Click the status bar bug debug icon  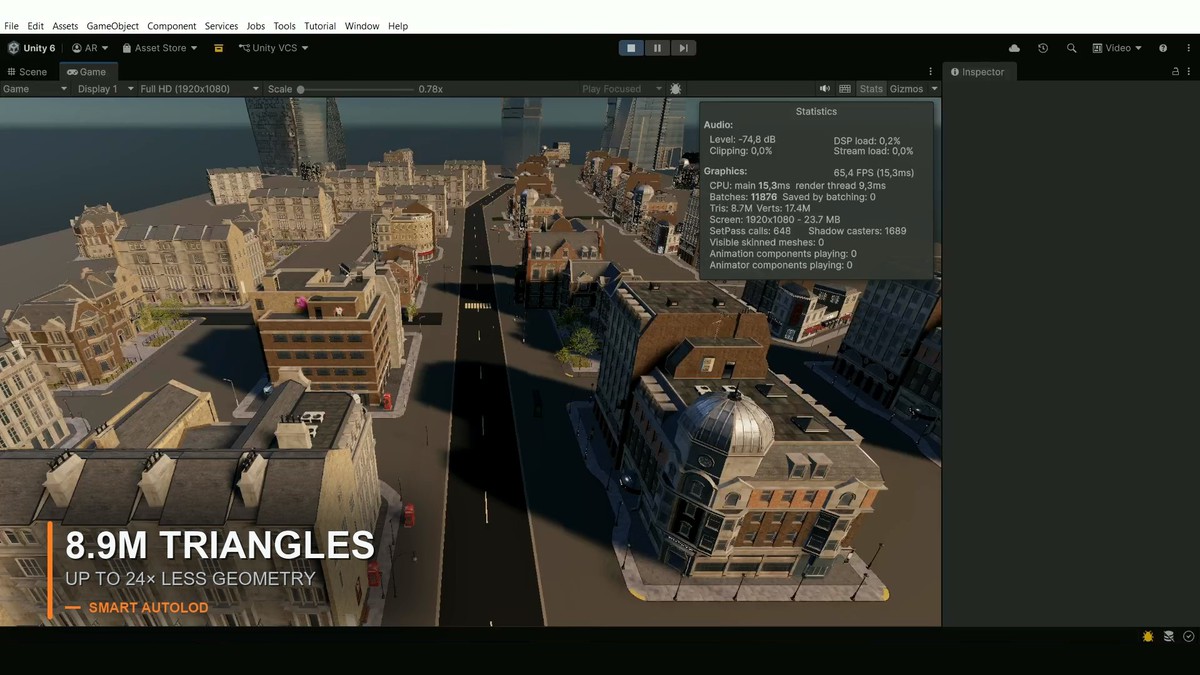(1148, 636)
